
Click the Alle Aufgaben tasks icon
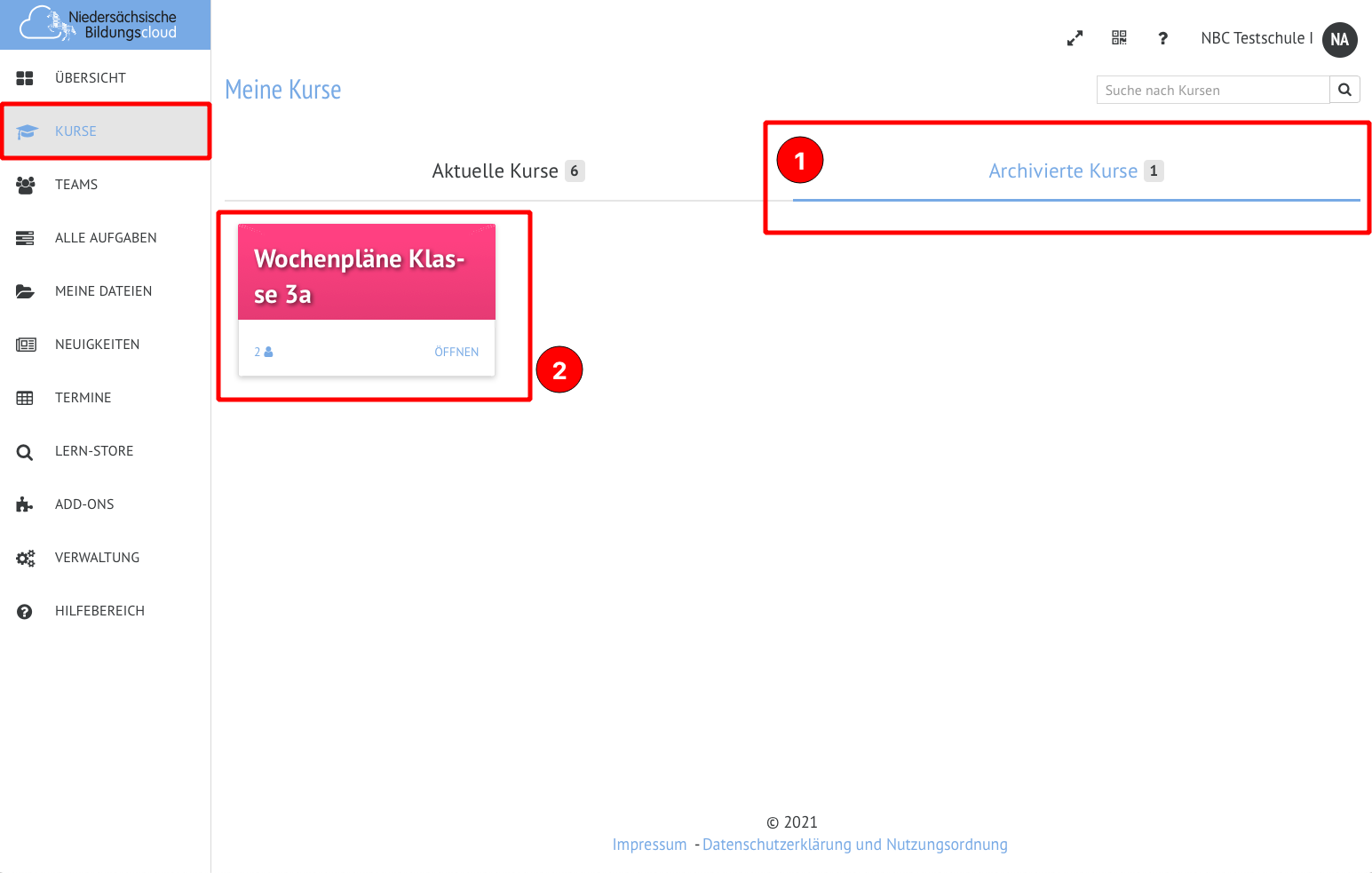[25, 238]
